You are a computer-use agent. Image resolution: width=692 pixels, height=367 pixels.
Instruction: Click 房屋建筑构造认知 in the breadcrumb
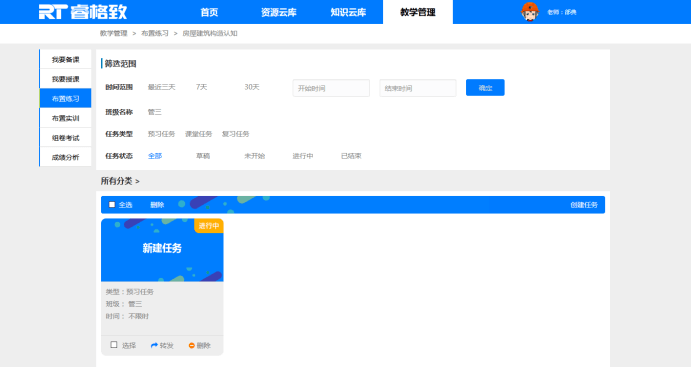(210, 33)
